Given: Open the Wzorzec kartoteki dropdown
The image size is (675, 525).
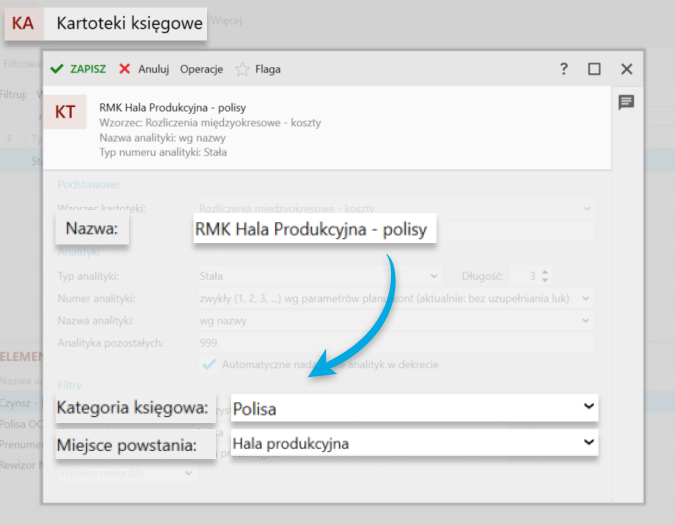Looking at the screenshot, I should [x=585, y=208].
